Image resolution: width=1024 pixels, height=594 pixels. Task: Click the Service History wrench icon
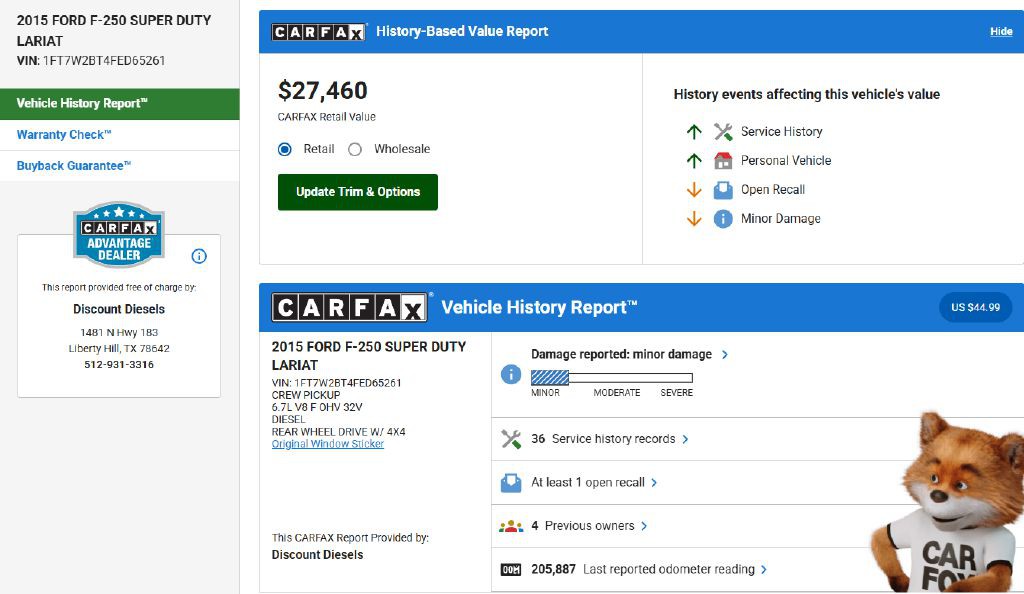click(723, 132)
